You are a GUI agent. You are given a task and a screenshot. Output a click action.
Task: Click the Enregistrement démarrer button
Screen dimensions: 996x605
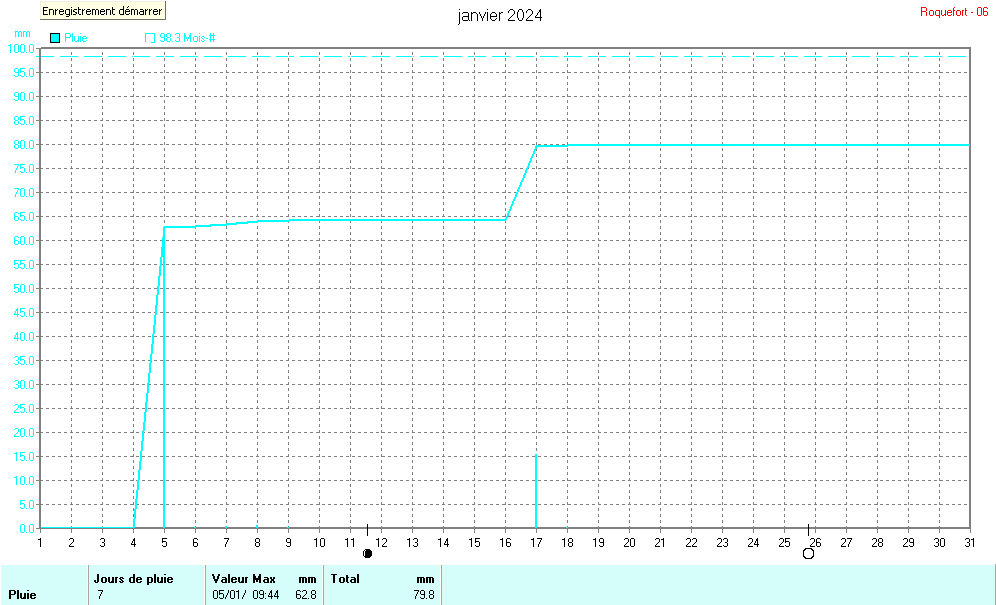[102, 11]
